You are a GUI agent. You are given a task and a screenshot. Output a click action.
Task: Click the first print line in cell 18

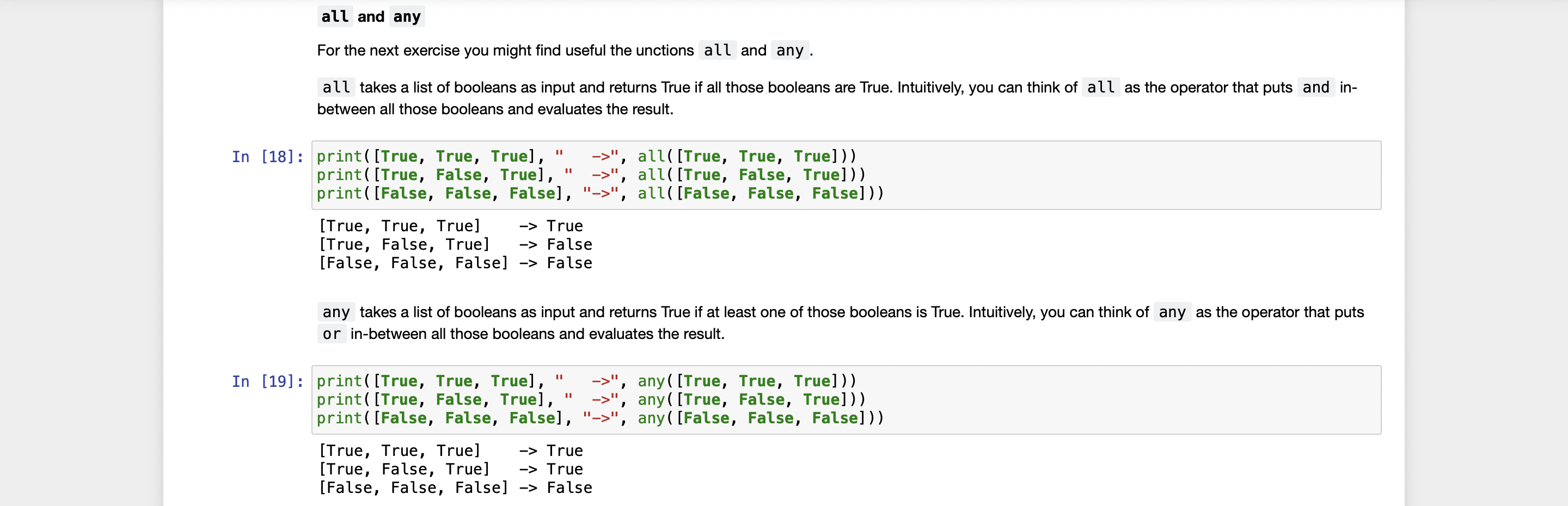point(584,156)
